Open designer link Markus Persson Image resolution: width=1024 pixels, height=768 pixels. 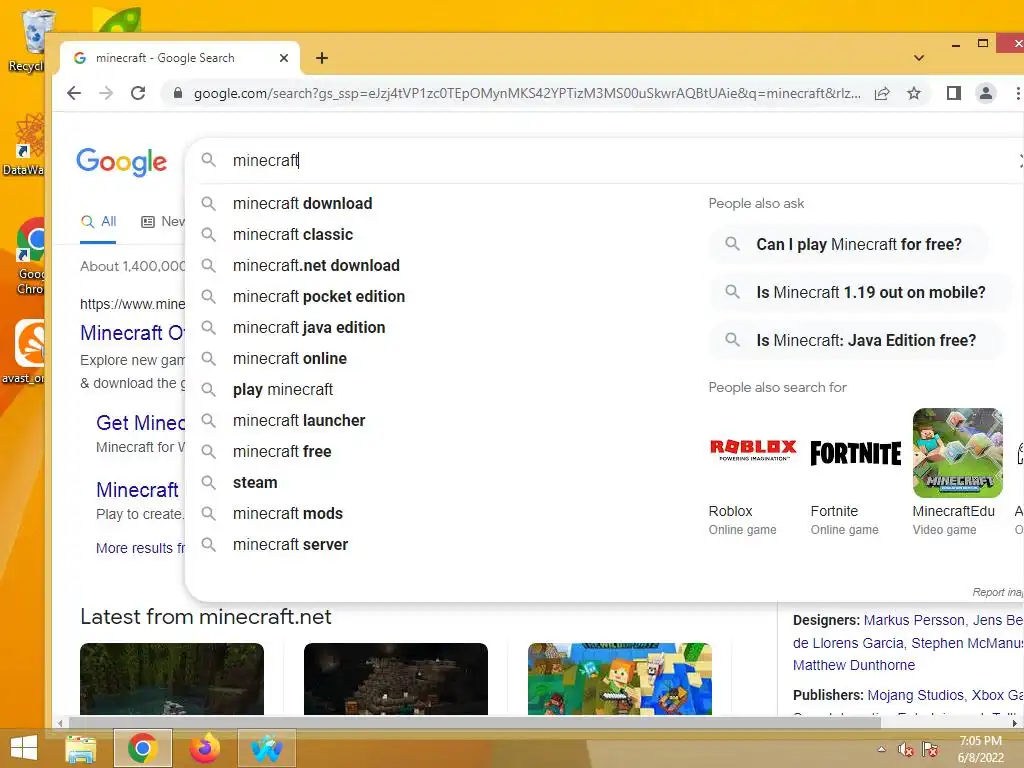click(x=914, y=620)
